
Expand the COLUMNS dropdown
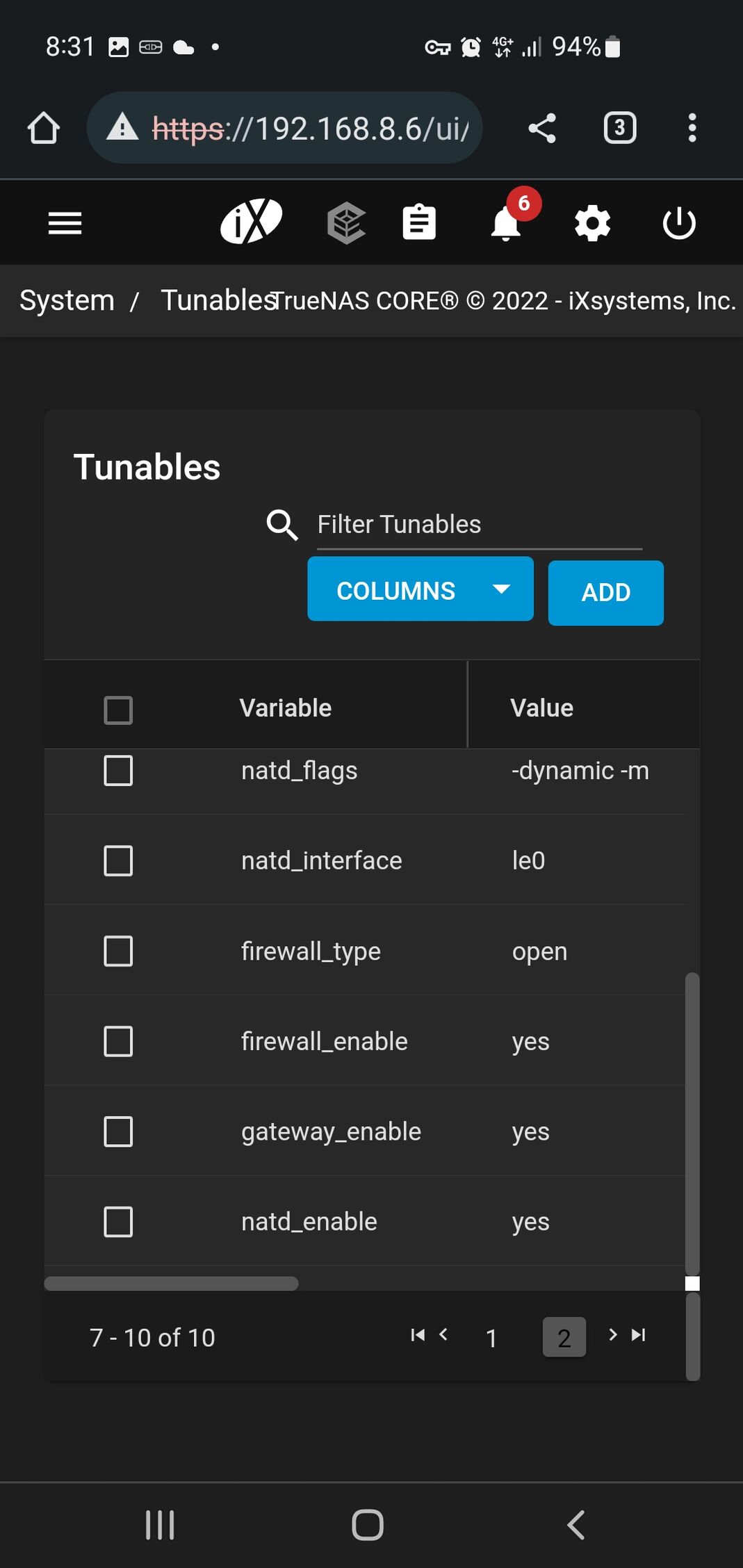point(420,589)
